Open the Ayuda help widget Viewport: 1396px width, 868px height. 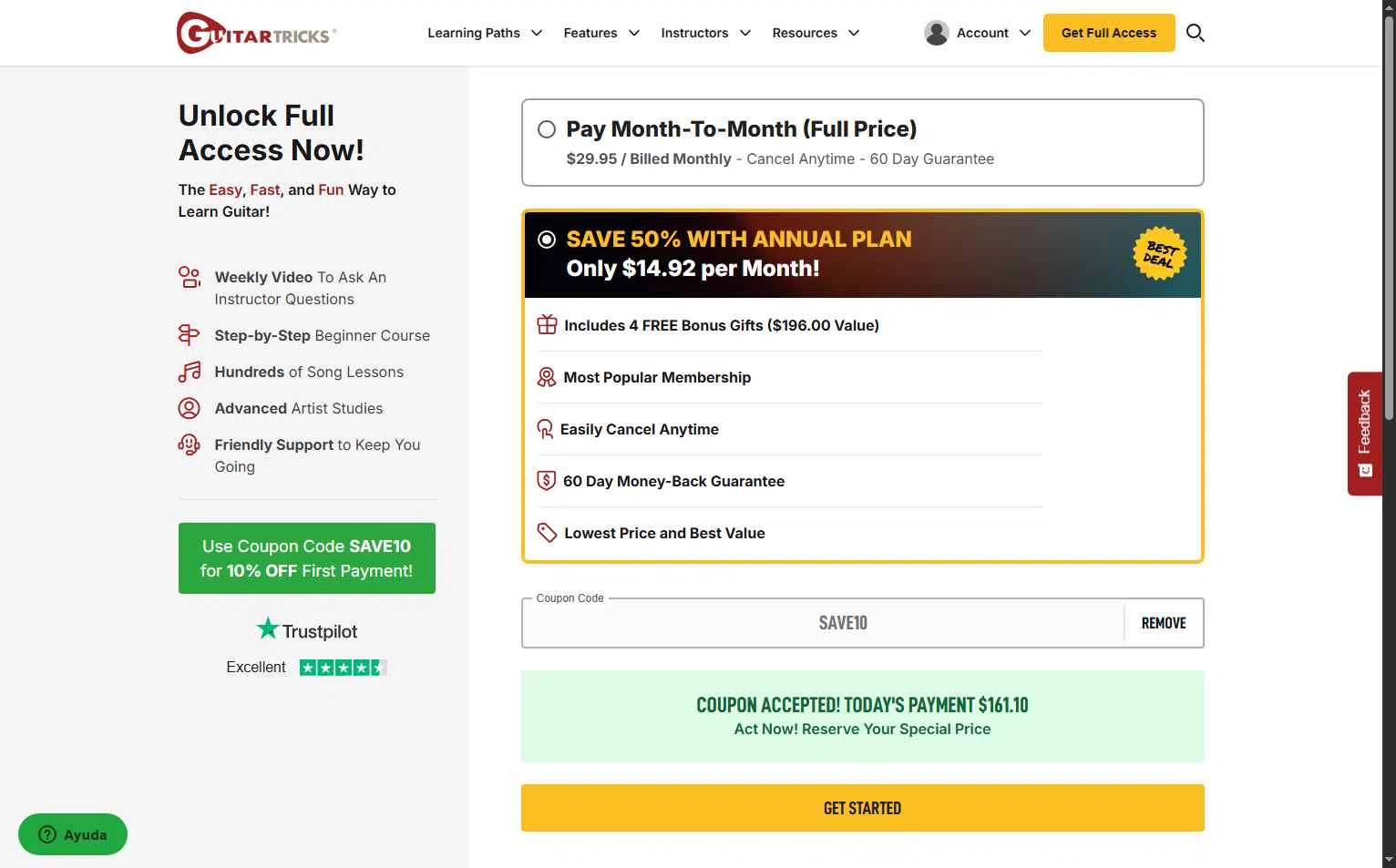[x=73, y=834]
